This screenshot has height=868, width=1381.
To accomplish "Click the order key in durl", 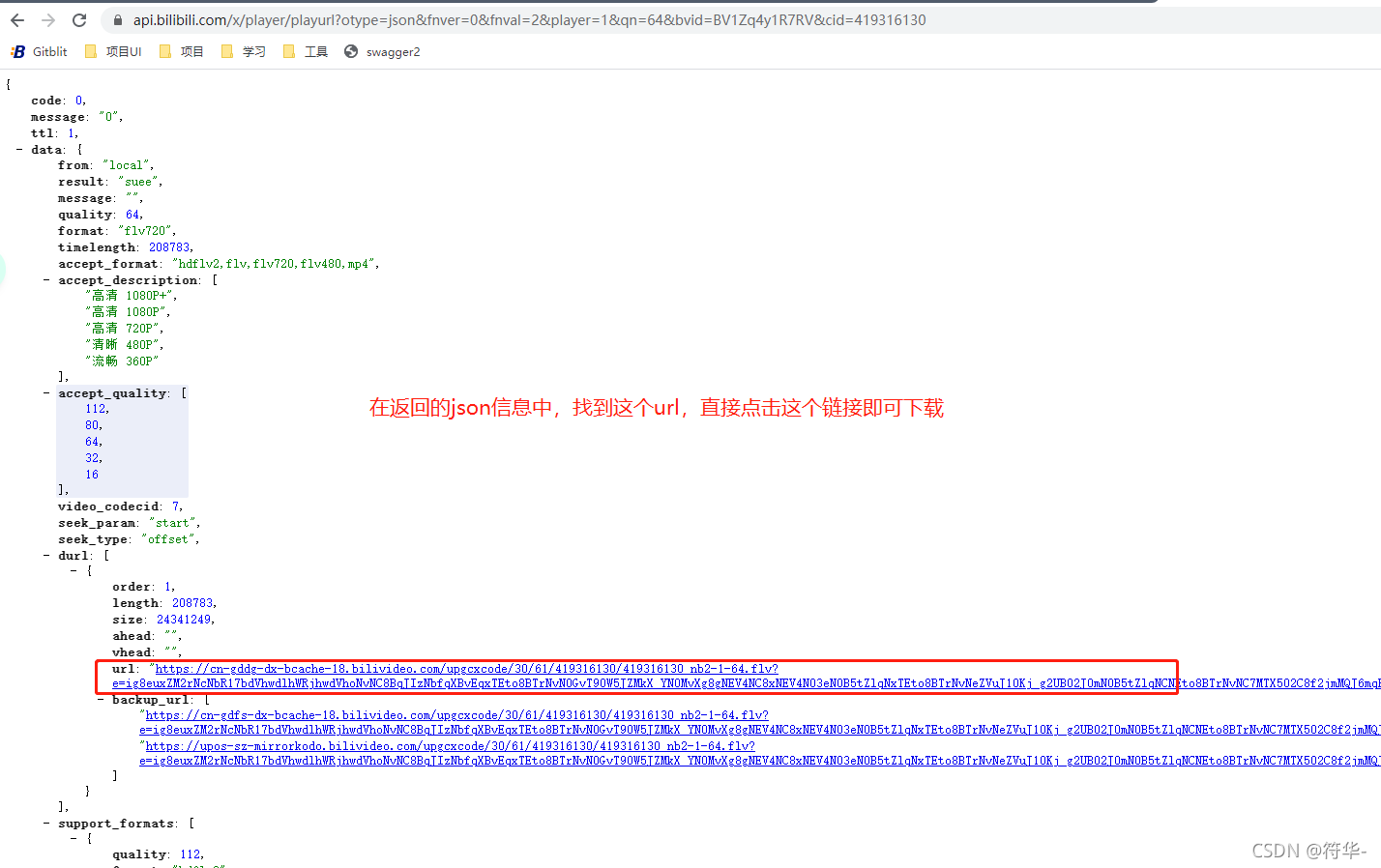I will pos(131,587).
